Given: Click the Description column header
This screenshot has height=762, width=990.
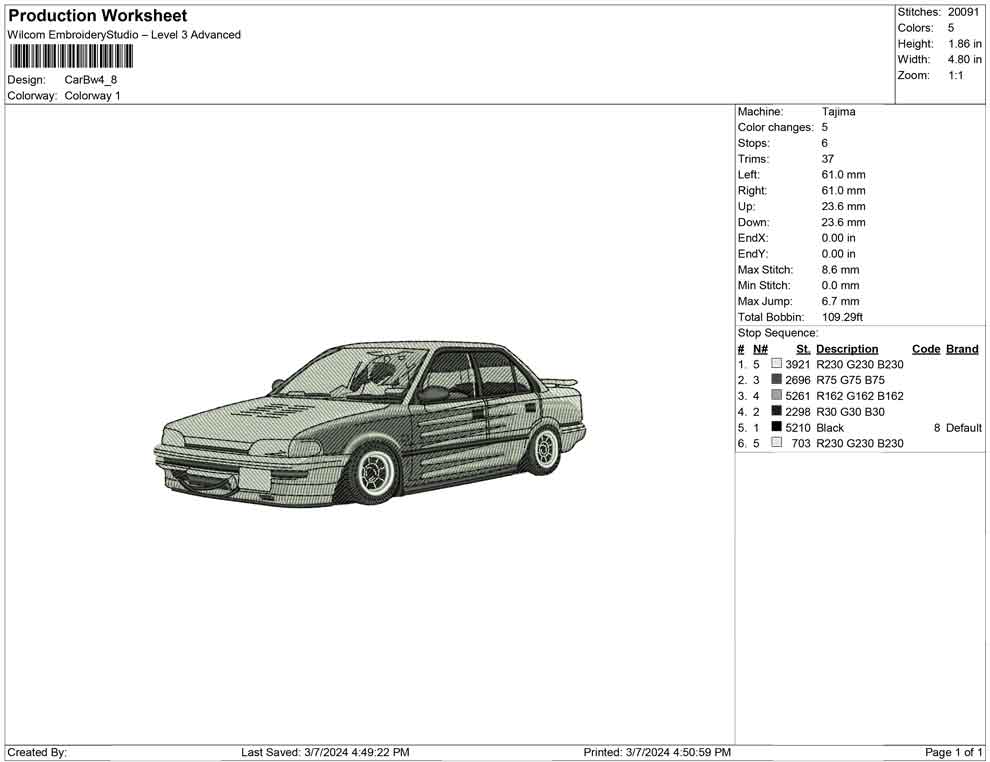Looking at the screenshot, I should click(847, 349).
